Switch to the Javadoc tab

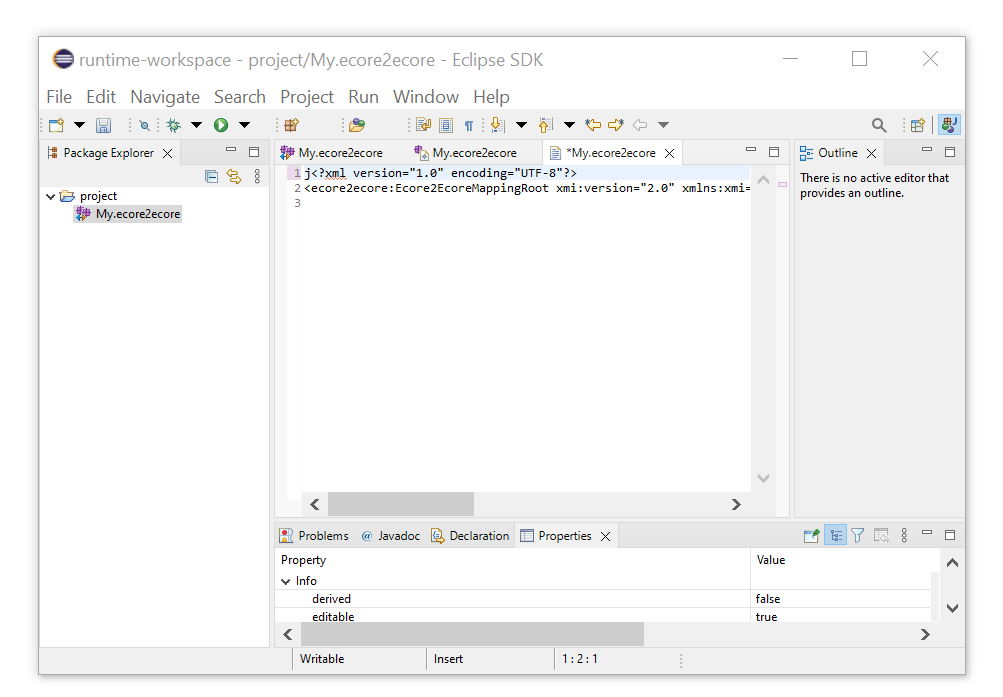point(390,536)
